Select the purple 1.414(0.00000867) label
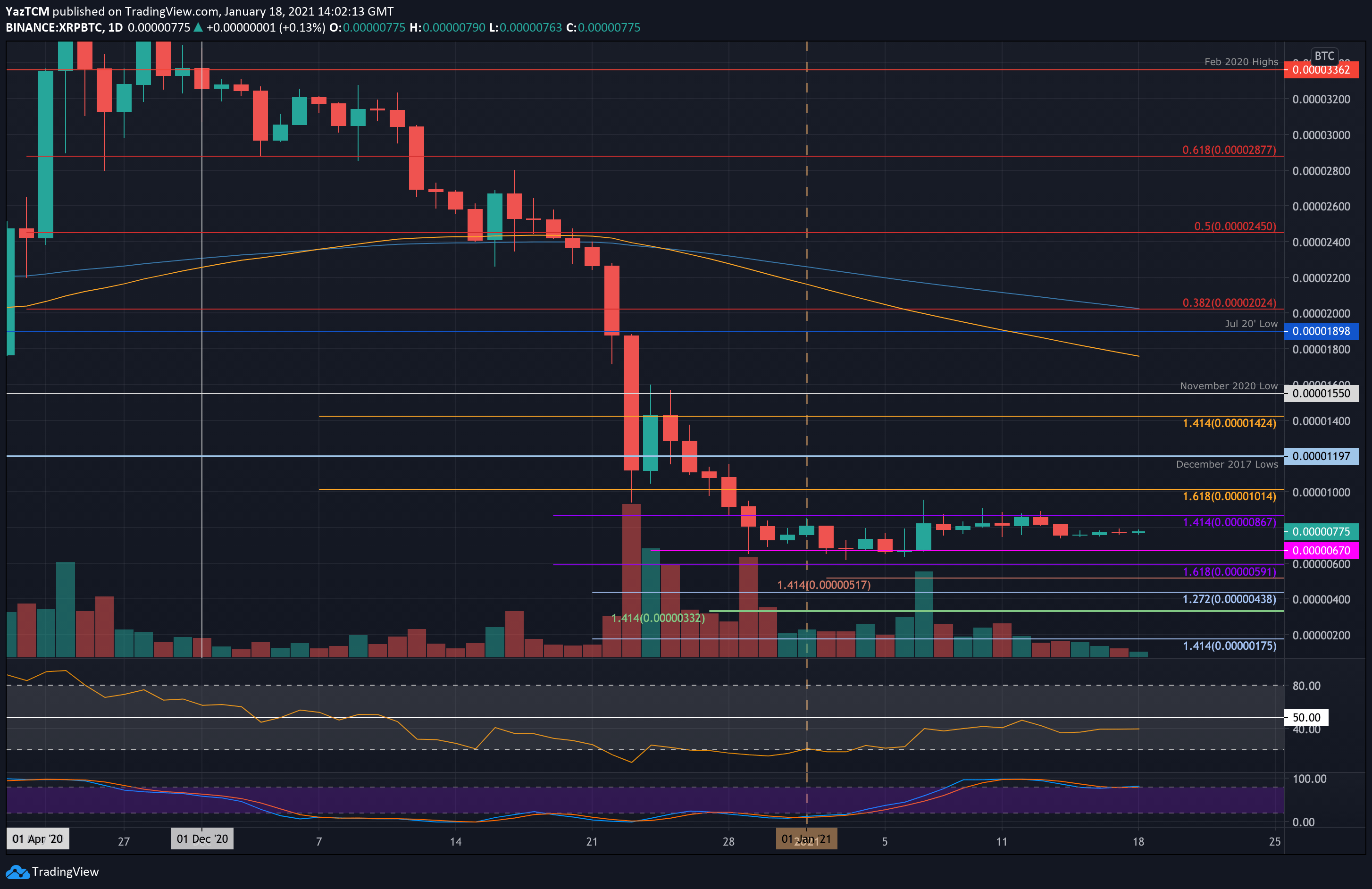Screen dimensions: 1372x889 pyautogui.click(x=1229, y=522)
